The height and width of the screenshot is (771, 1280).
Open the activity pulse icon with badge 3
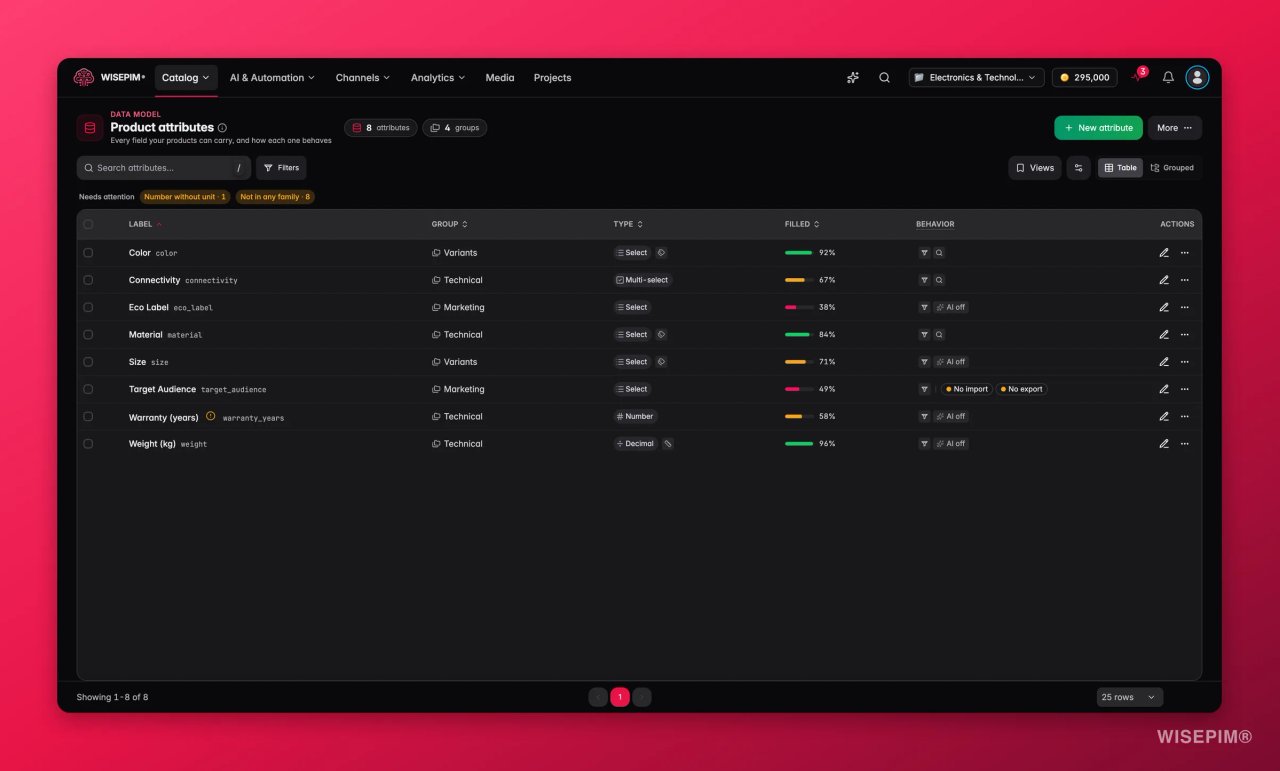point(1137,77)
